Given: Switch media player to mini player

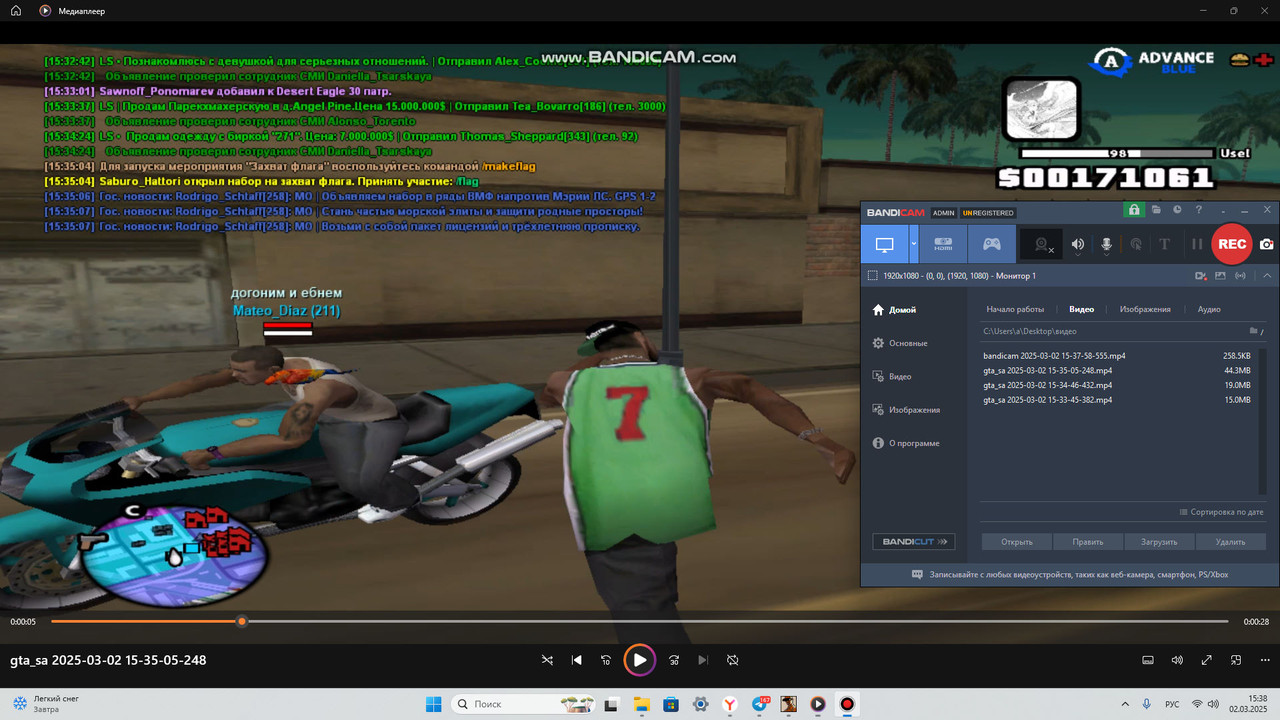Looking at the screenshot, I should click(x=1236, y=660).
